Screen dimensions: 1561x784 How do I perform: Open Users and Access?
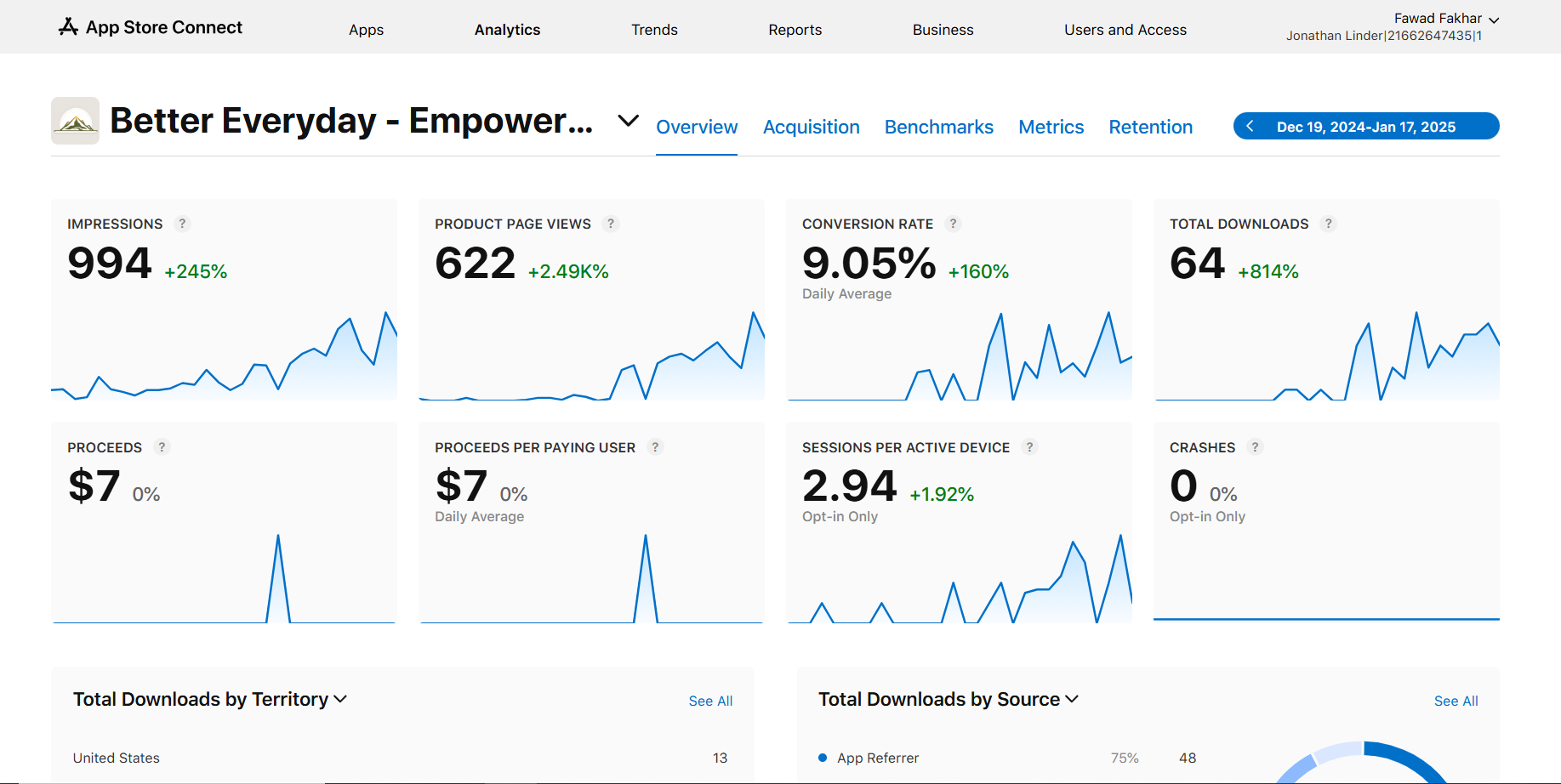[1125, 30]
